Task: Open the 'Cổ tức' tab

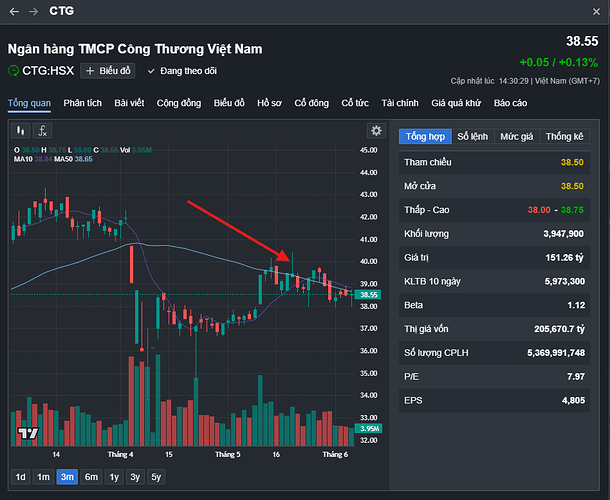Action: (355, 103)
